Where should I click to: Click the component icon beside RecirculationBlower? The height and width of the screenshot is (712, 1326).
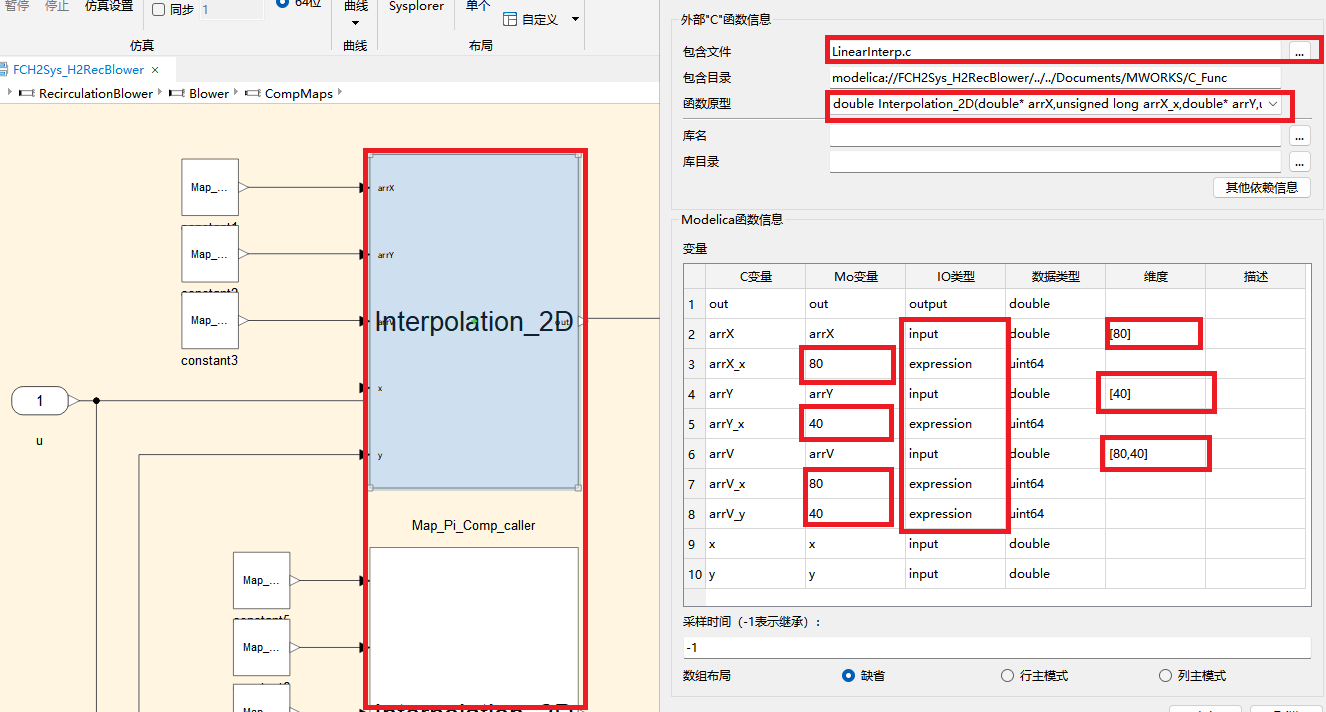(x=27, y=93)
